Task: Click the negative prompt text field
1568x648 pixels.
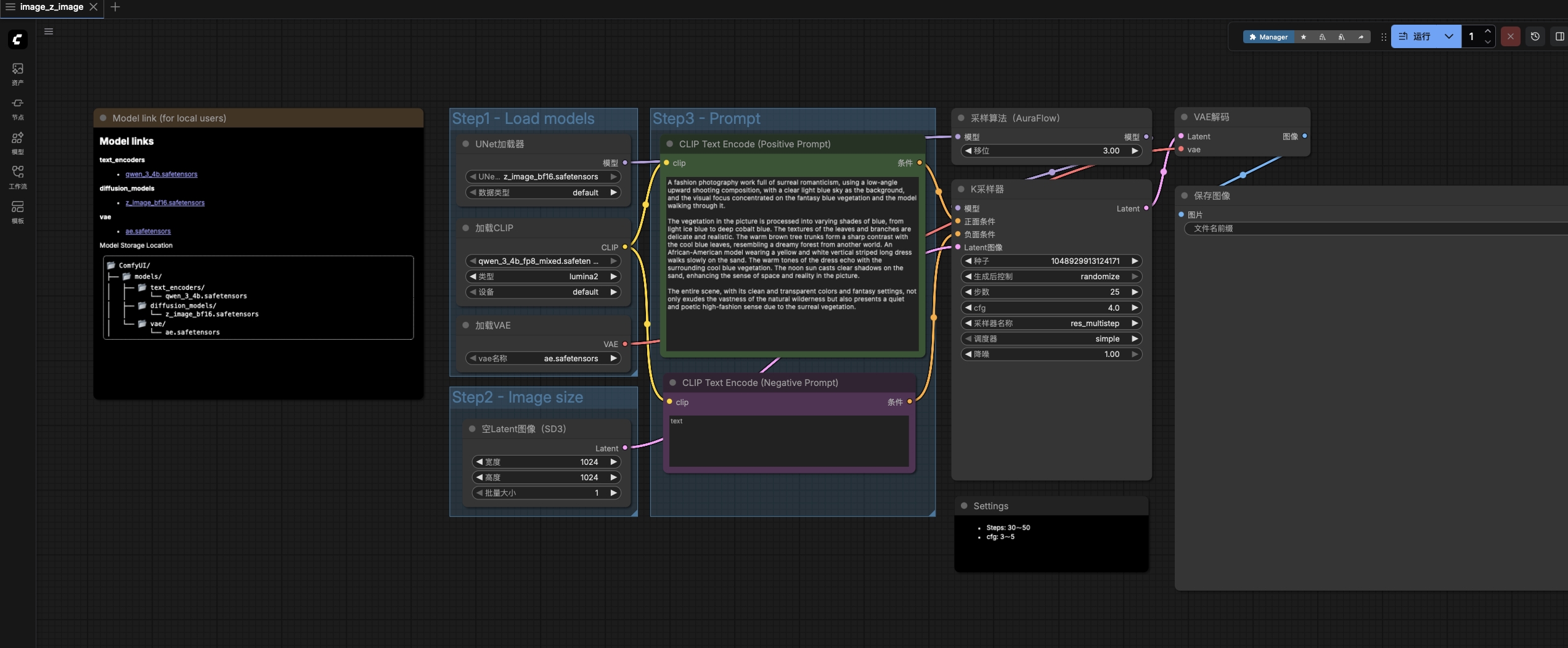Action: [788, 441]
